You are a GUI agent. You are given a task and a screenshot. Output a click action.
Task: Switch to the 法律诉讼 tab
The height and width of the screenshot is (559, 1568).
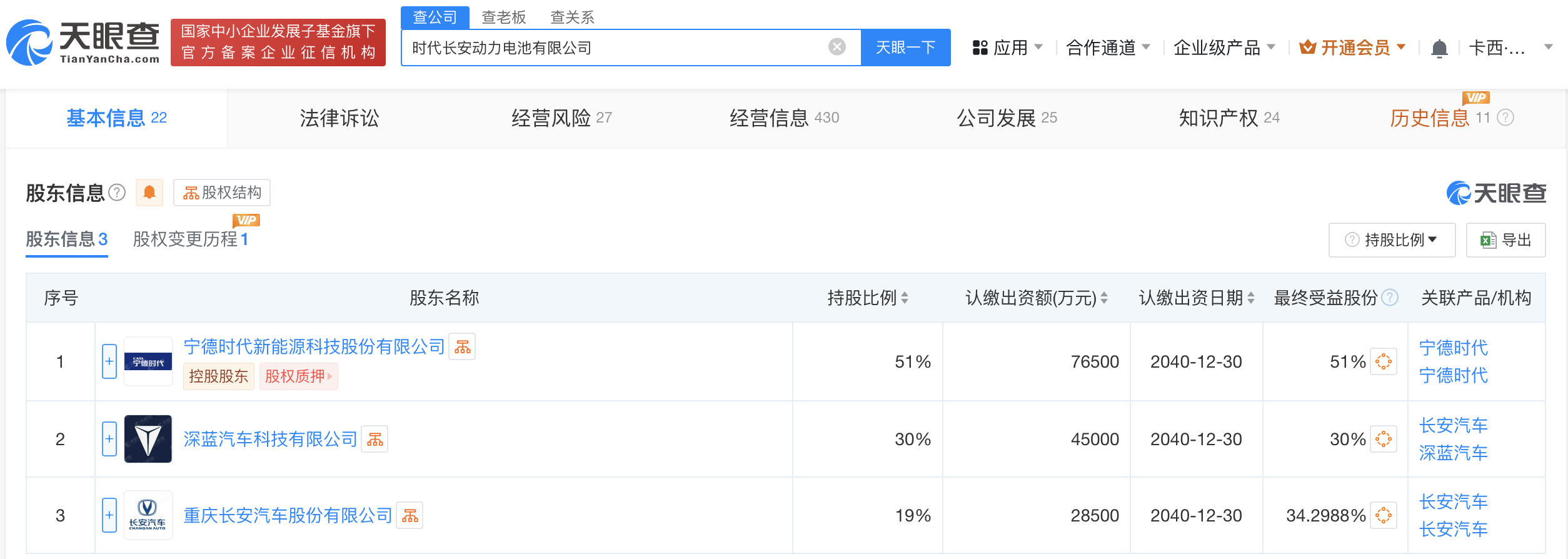click(339, 118)
